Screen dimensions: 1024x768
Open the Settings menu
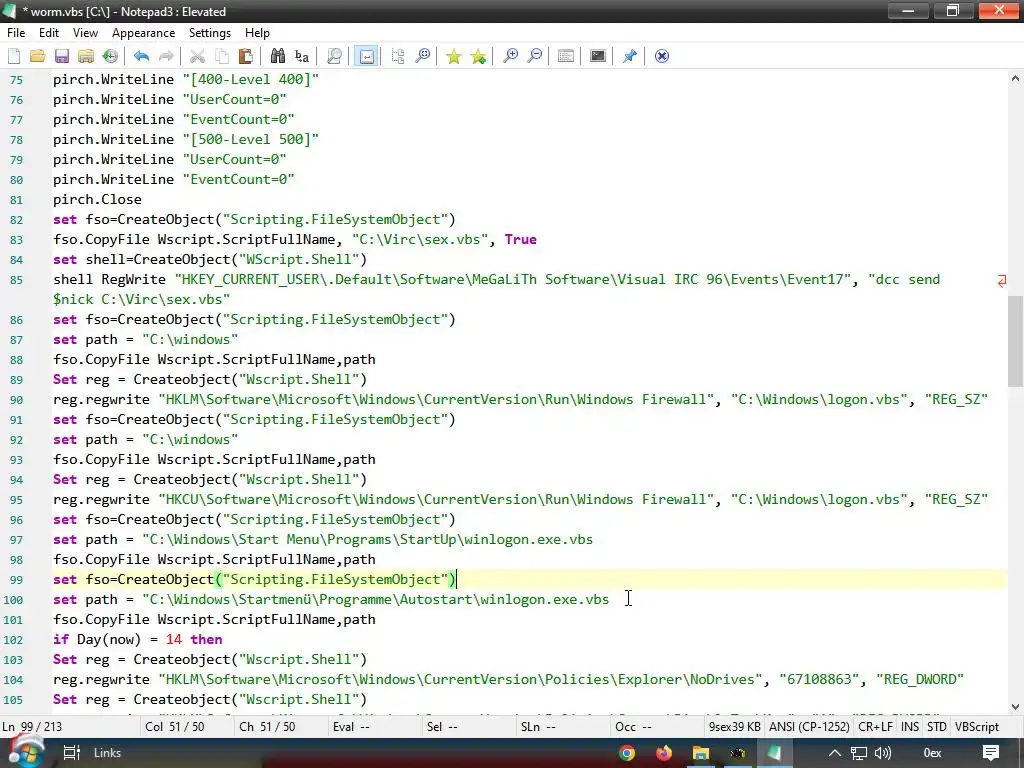210,33
